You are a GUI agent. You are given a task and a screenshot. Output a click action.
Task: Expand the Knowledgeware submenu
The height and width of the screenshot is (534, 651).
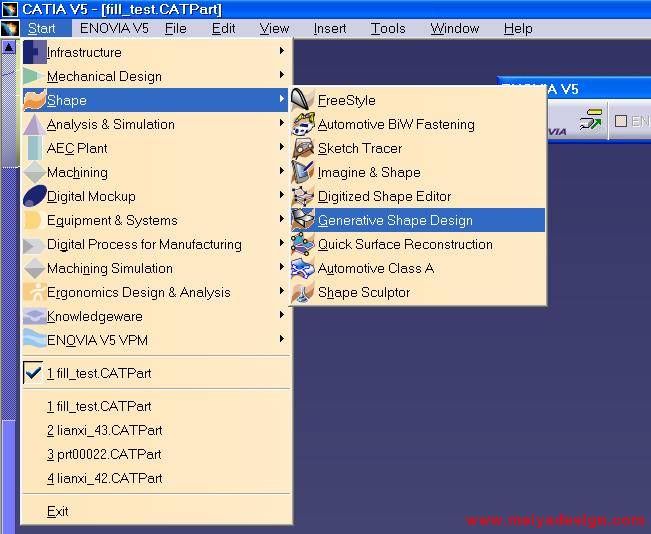[94, 316]
